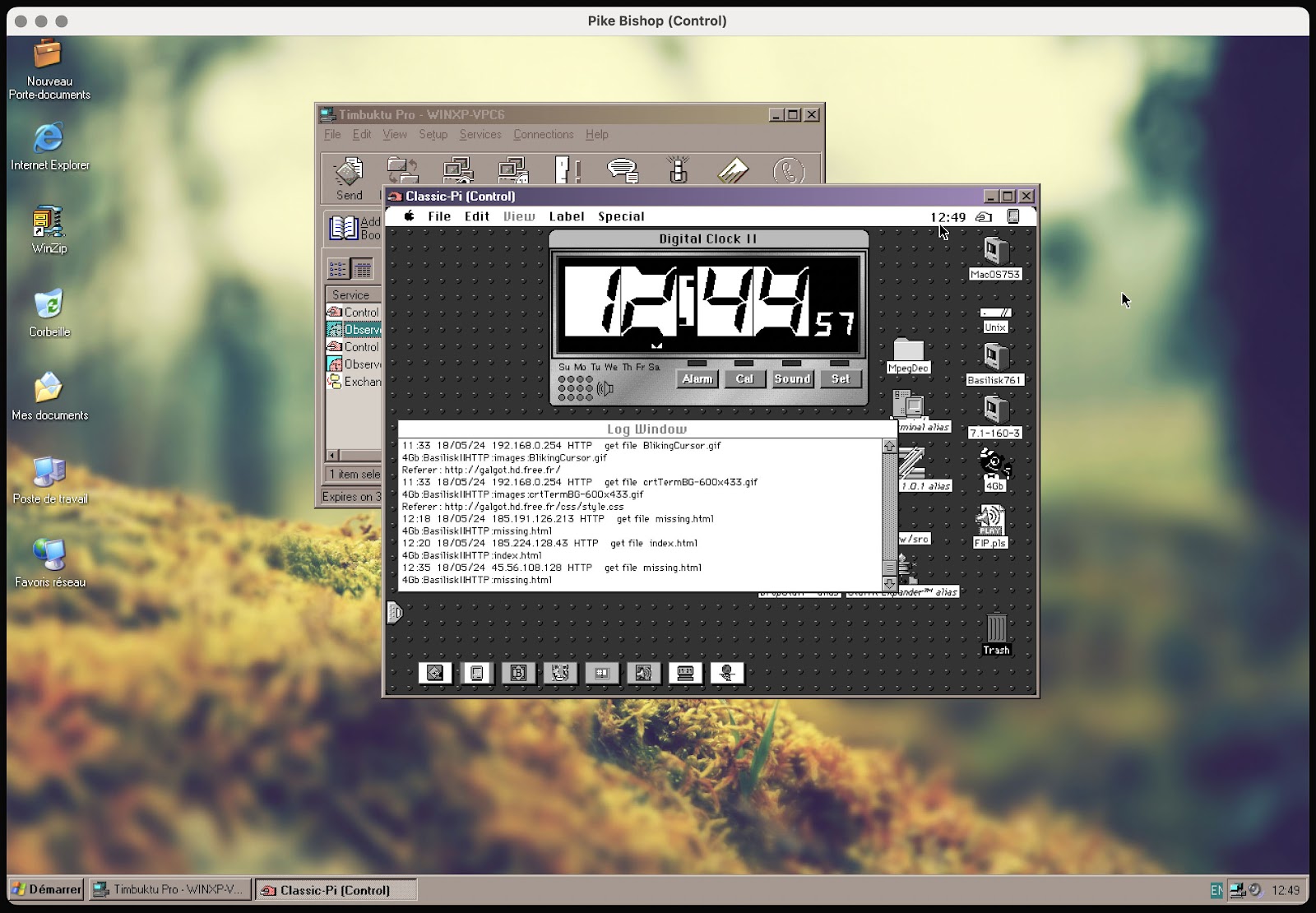Select the first Control service row in Timbuktu

pyautogui.click(x=354, y=312)
